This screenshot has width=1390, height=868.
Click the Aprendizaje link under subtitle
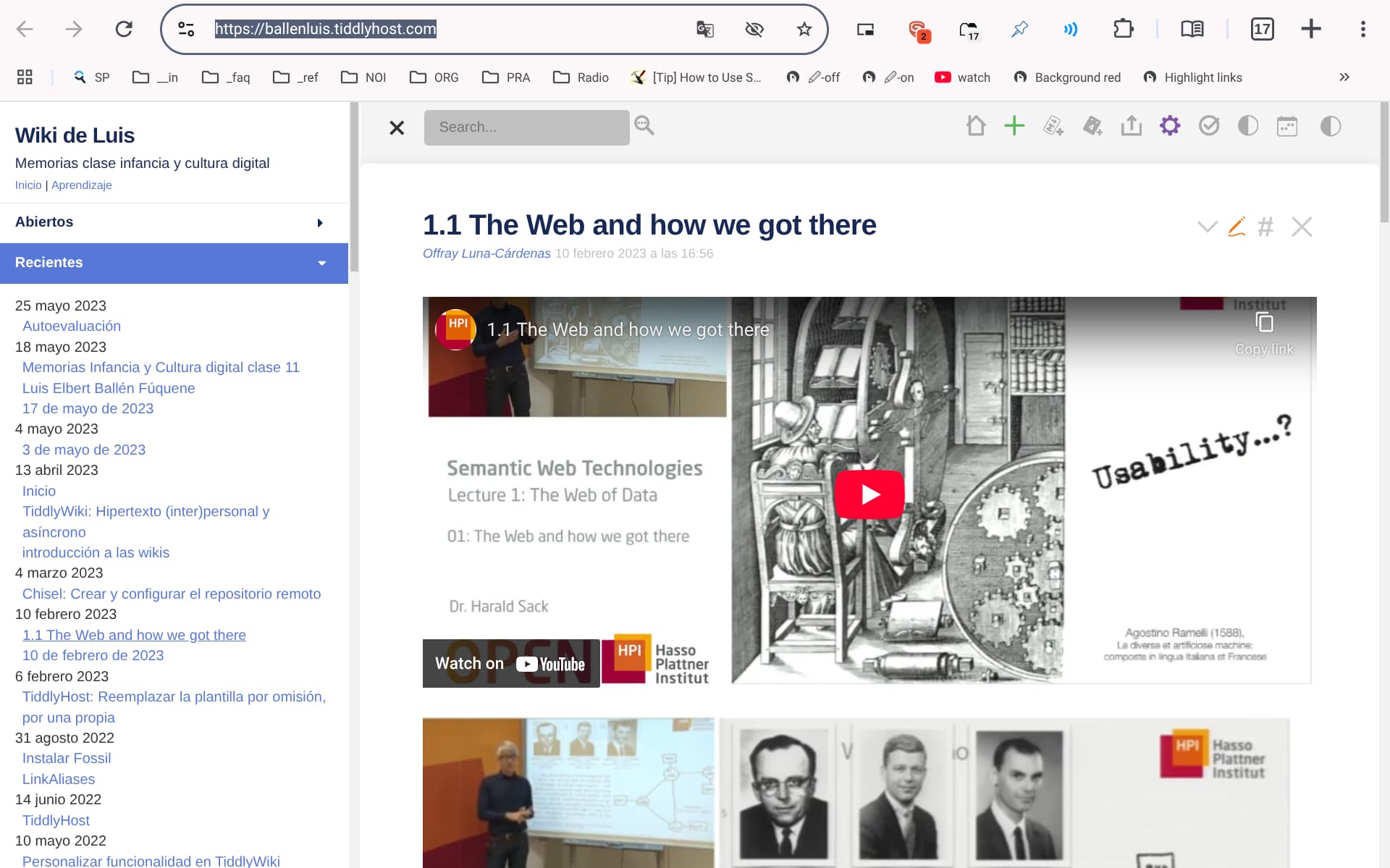click(x=81, y=185)
